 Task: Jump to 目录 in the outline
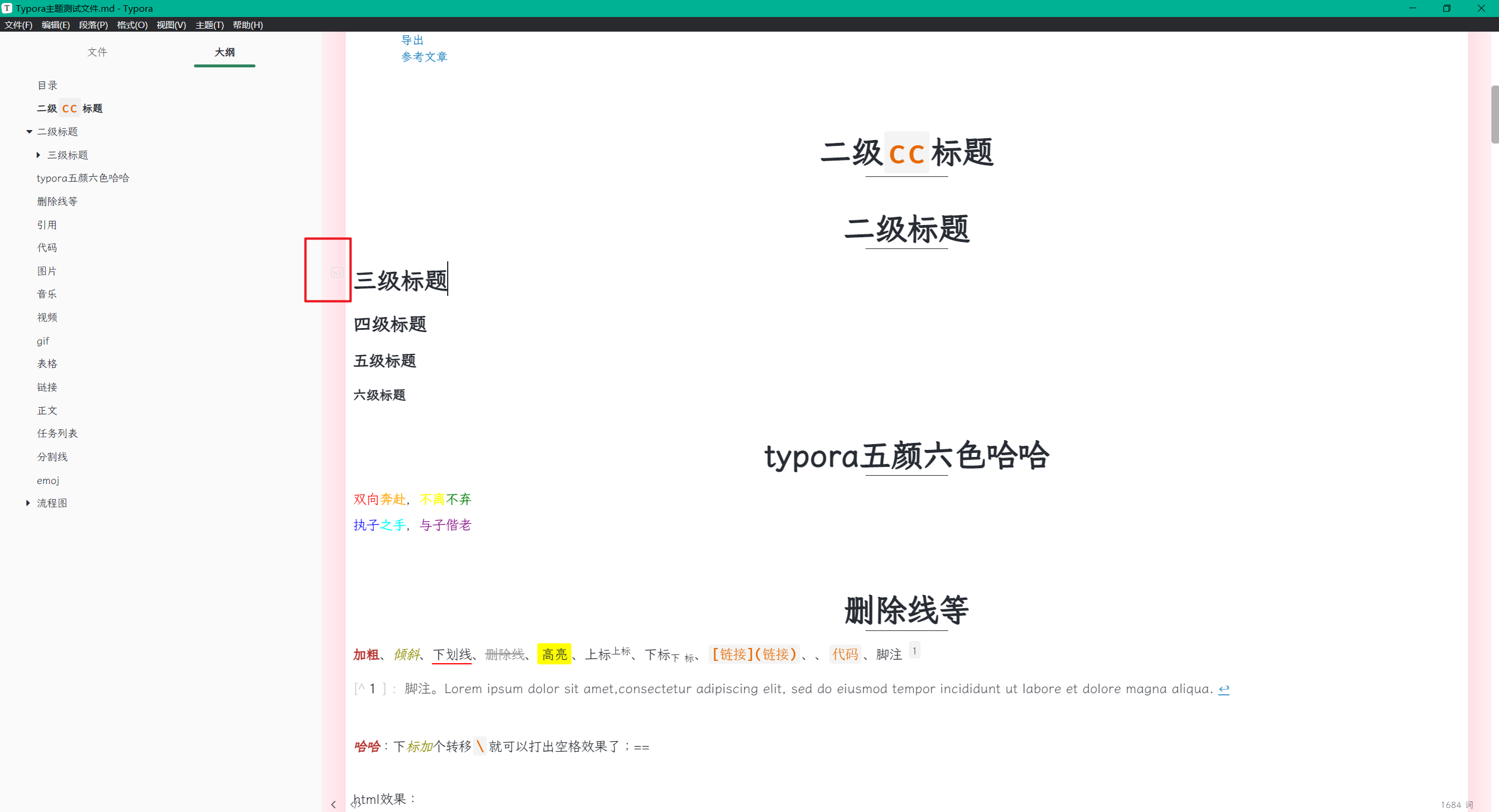coord(47,86)
